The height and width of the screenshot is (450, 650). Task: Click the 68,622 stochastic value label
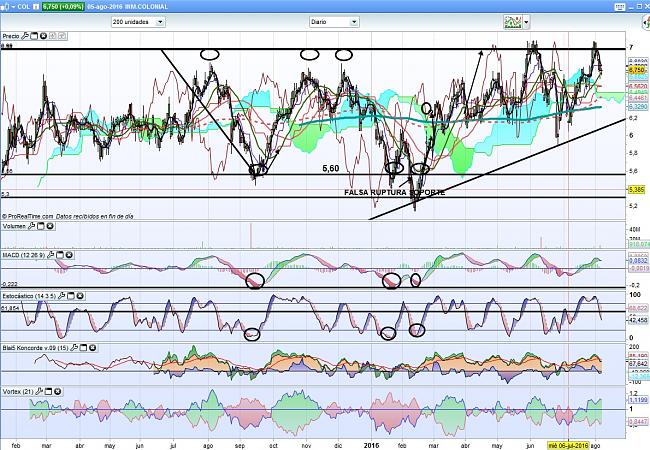638,308
